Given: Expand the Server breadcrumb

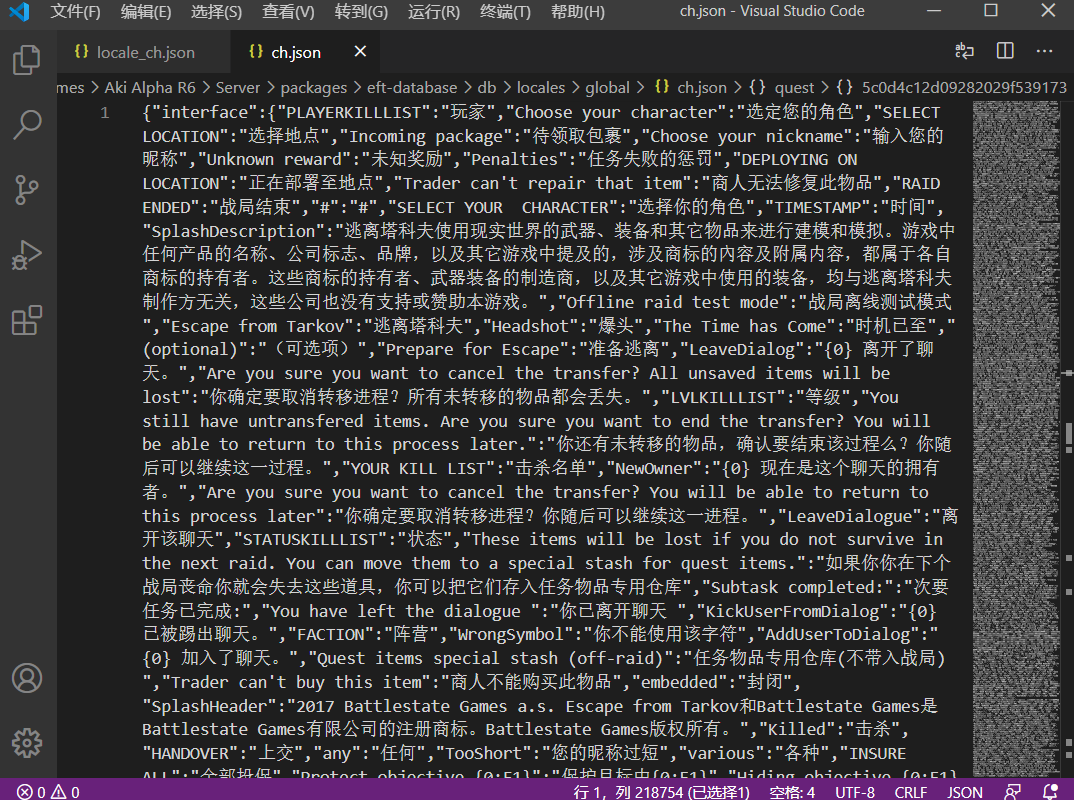Looking at the screenshot, I should (x=238, y=88).
